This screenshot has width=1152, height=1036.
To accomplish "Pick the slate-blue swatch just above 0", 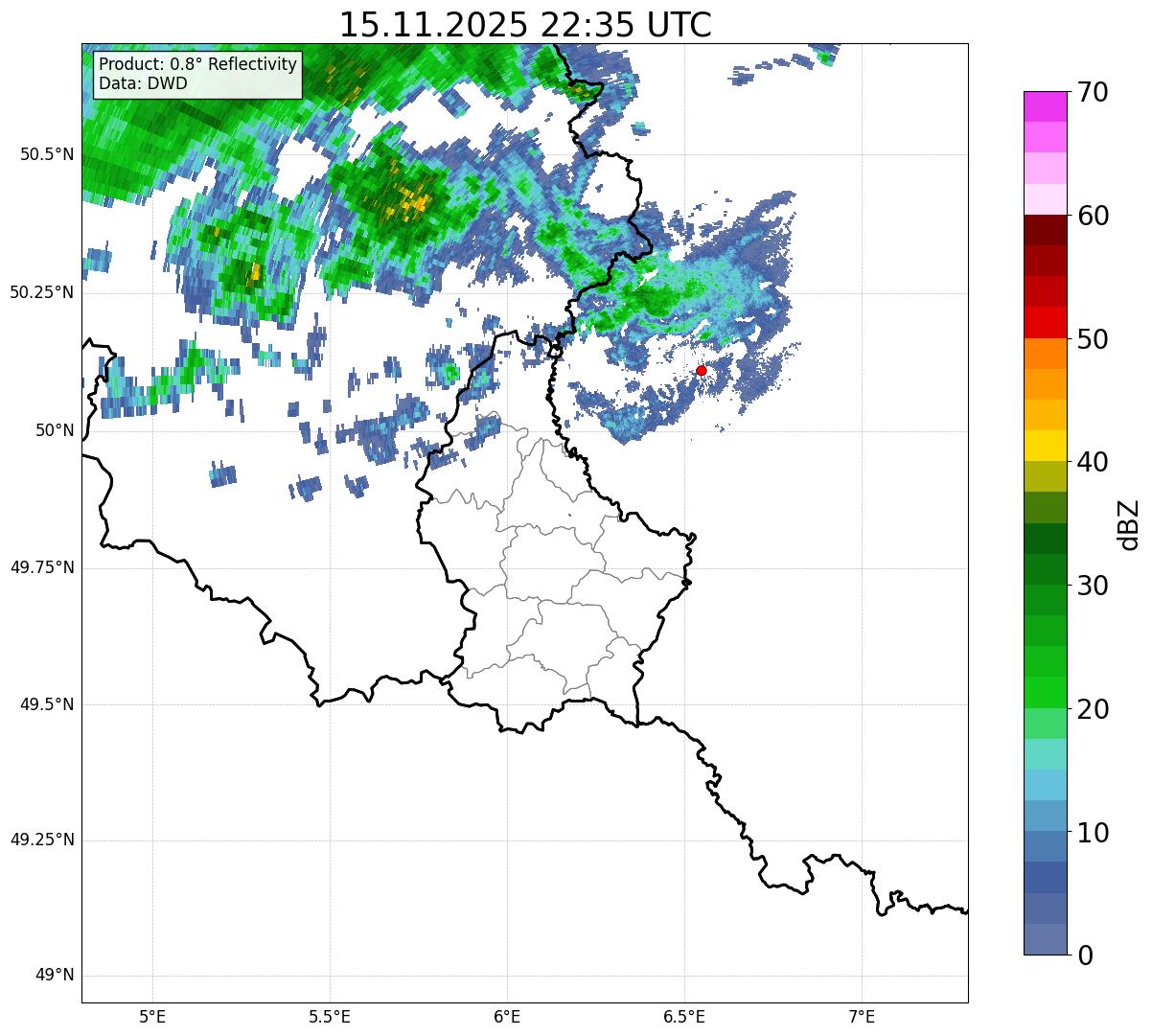I will tap(1045, 939).
